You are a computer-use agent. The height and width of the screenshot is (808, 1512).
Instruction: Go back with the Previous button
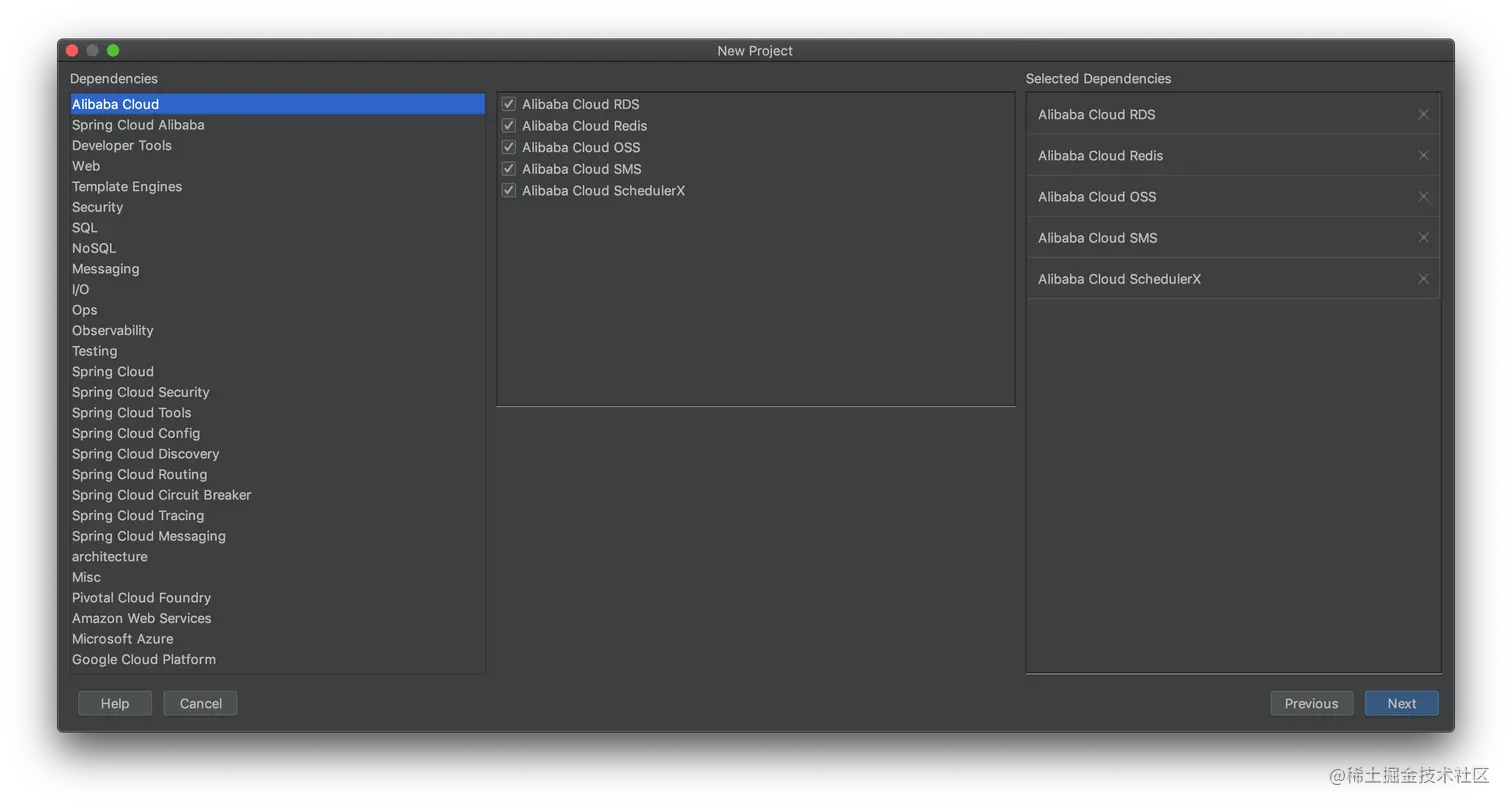point(1311,703)
